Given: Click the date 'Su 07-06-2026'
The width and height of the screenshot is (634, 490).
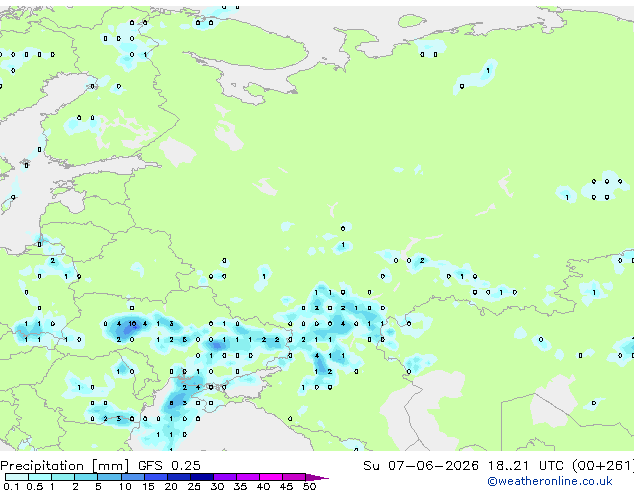Looking at the screenshot, I should (421, 466).
